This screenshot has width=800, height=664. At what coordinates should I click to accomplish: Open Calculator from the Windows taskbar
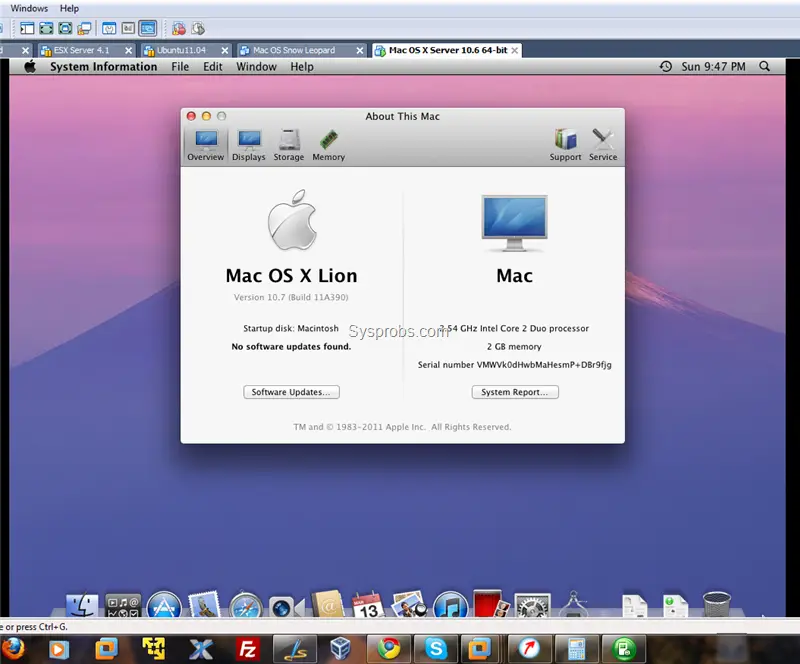577,649
